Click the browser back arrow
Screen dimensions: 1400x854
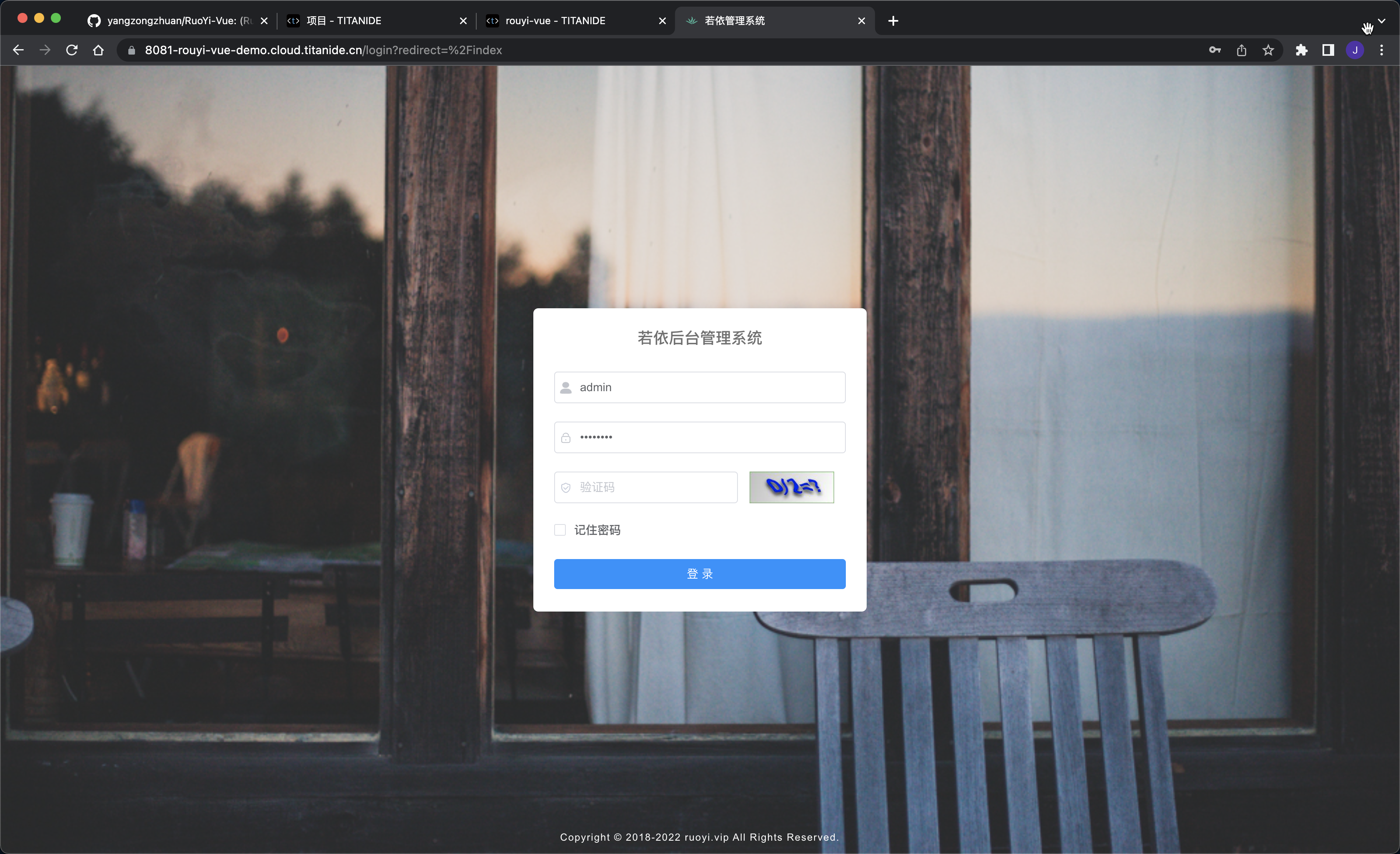(18, 50)
